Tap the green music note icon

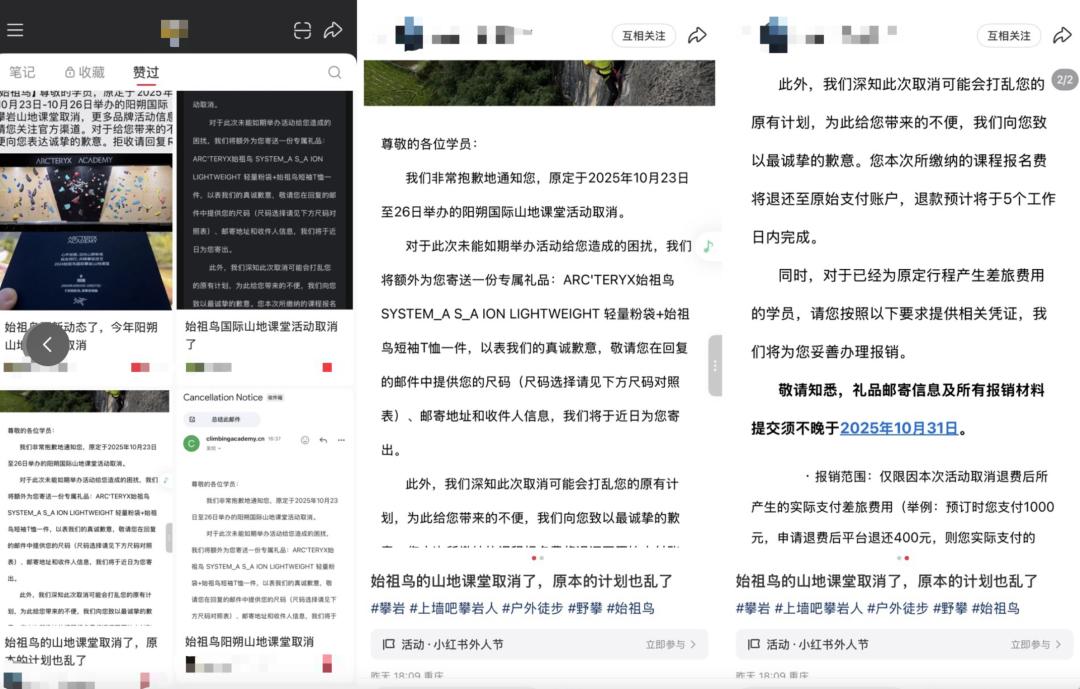[x=708, y=245]
